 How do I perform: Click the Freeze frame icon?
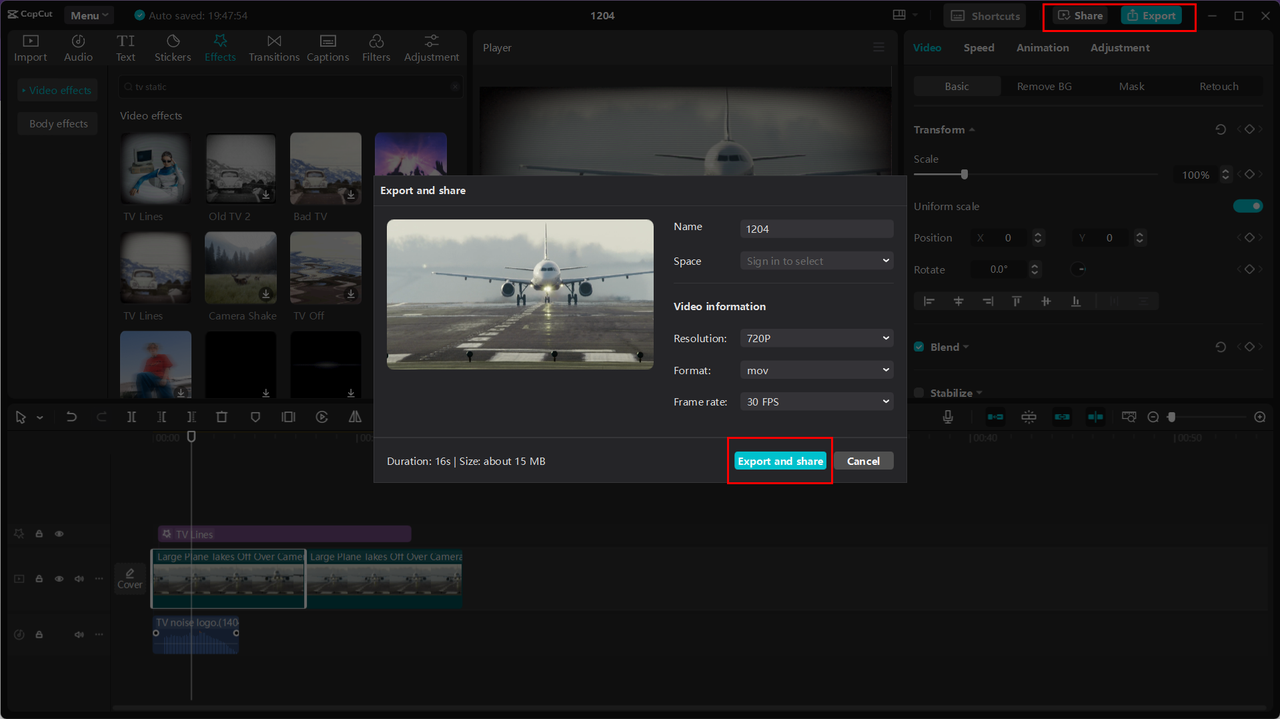coord(288,417)
